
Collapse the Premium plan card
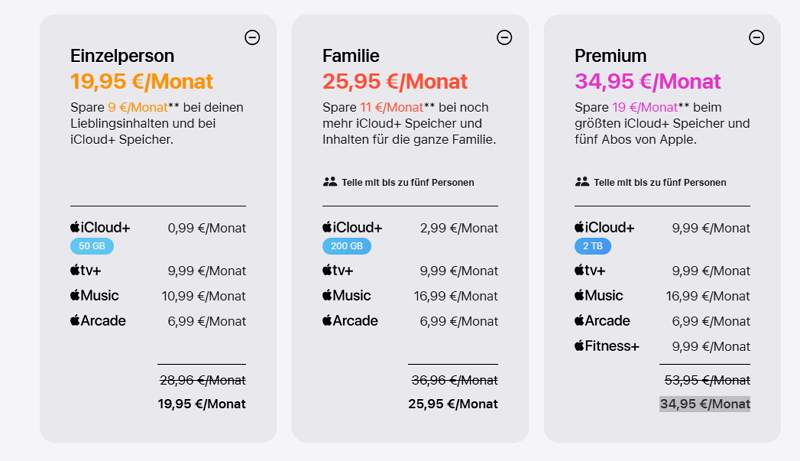(x=756, y=37)
